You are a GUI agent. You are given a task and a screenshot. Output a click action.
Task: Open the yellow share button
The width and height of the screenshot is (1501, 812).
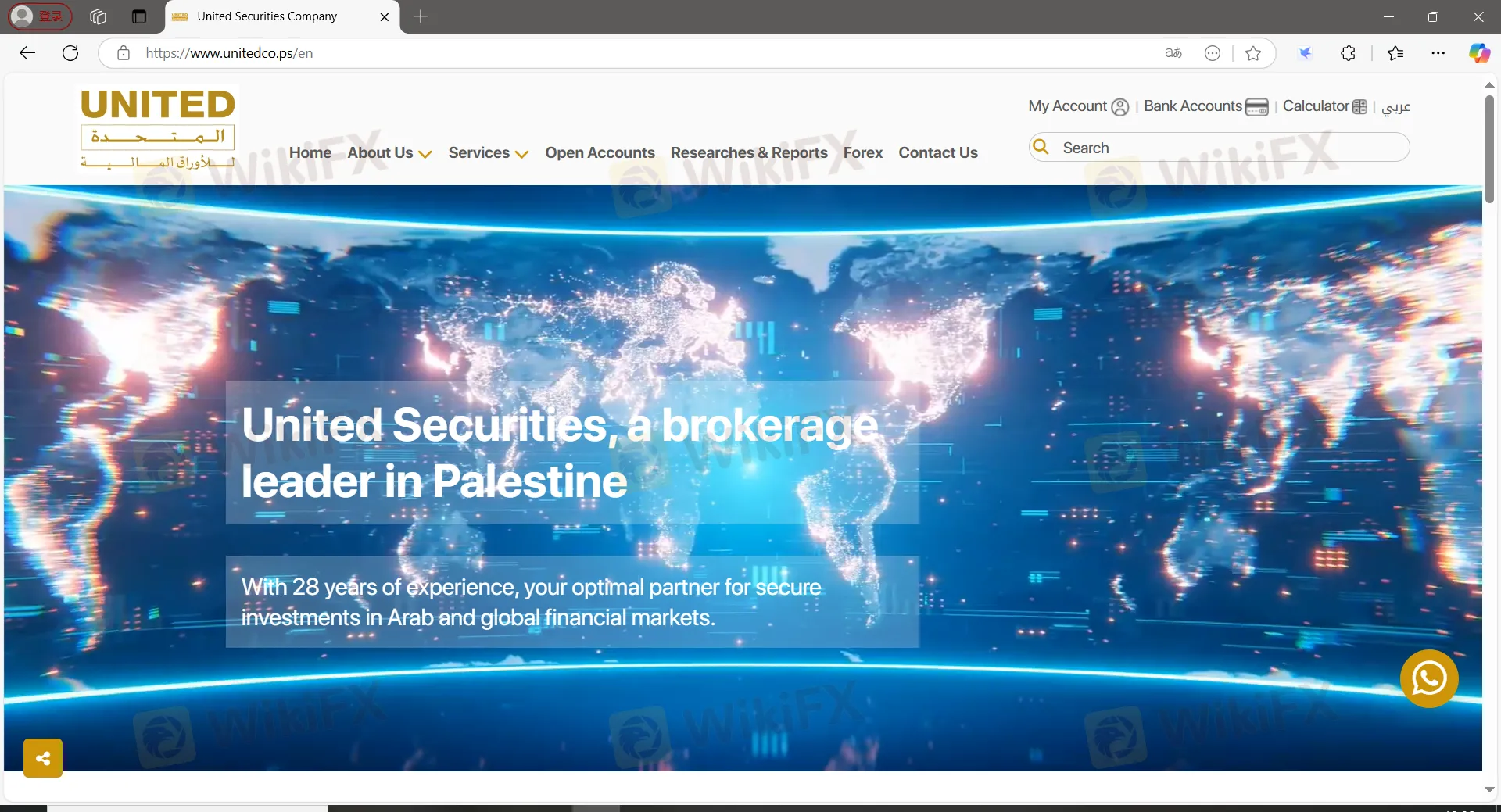coord(43,758)
